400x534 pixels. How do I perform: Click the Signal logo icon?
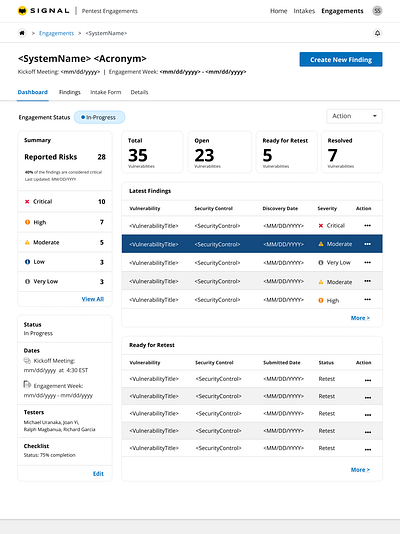click(22, 11)
